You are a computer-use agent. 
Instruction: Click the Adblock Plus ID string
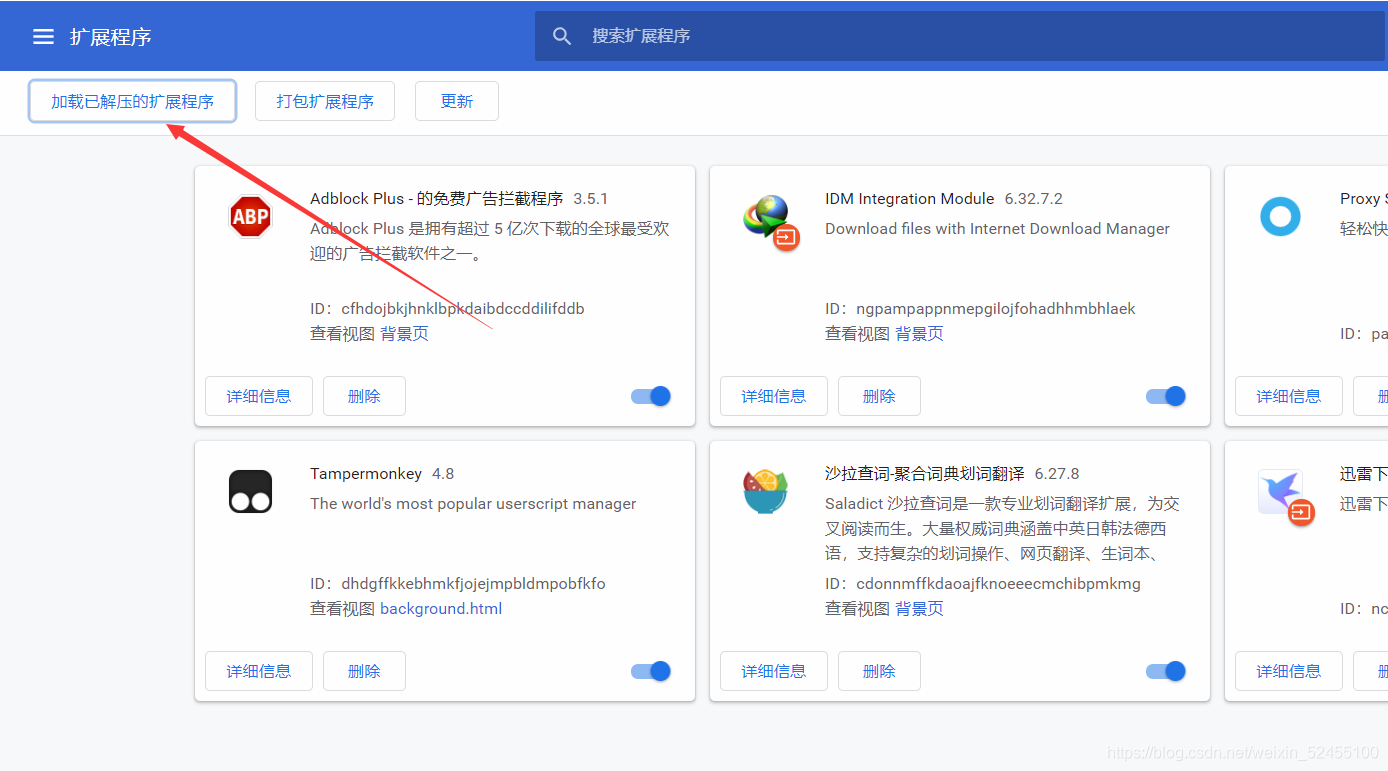[463, 309]
